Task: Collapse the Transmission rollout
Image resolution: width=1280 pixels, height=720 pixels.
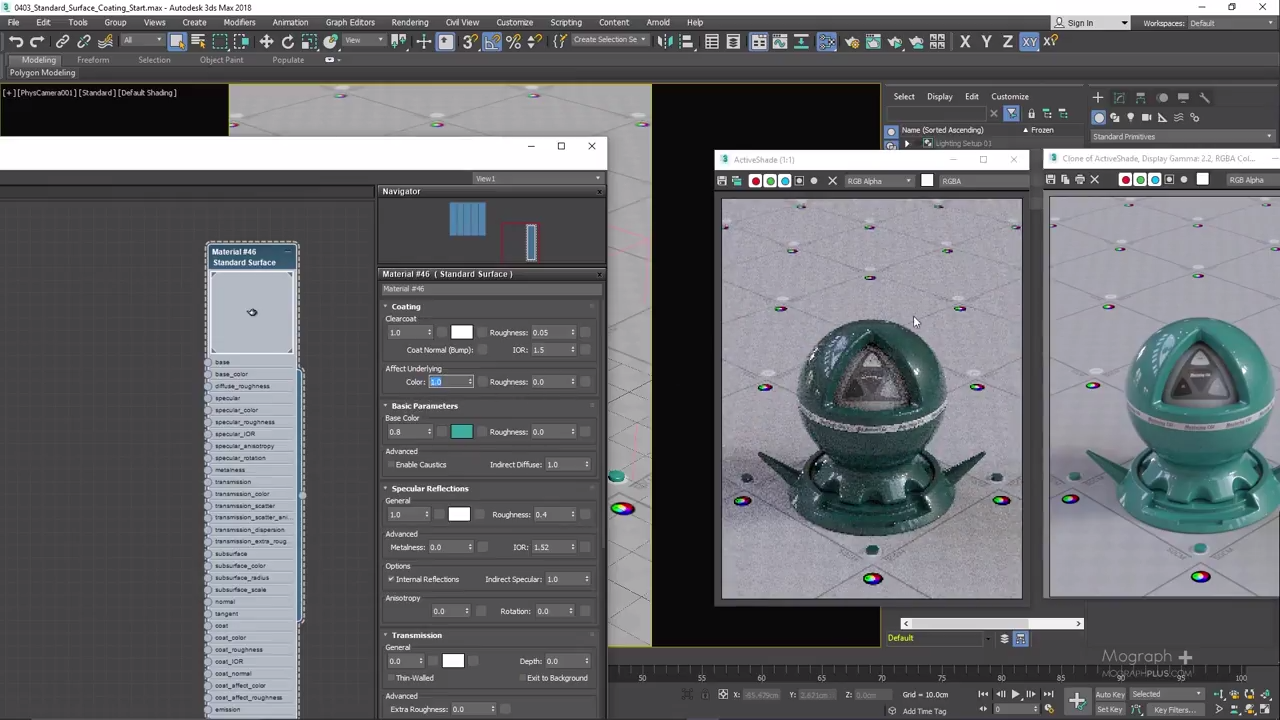Action: pos(386,635)
